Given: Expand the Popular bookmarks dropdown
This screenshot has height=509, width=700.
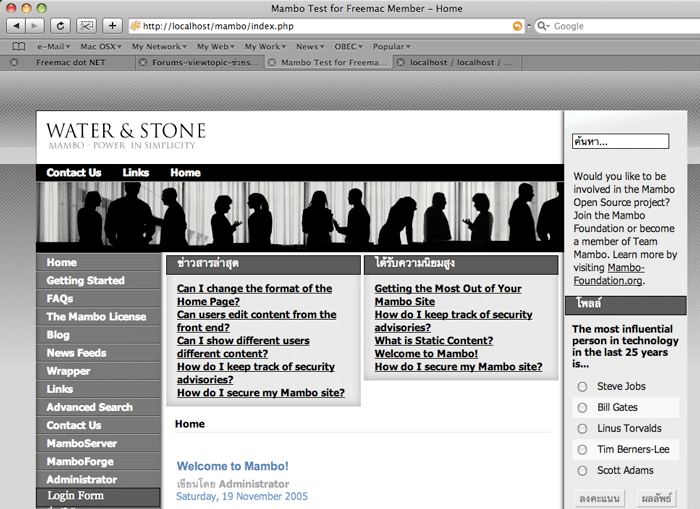Looking at the screenshot, I should 390,46.
